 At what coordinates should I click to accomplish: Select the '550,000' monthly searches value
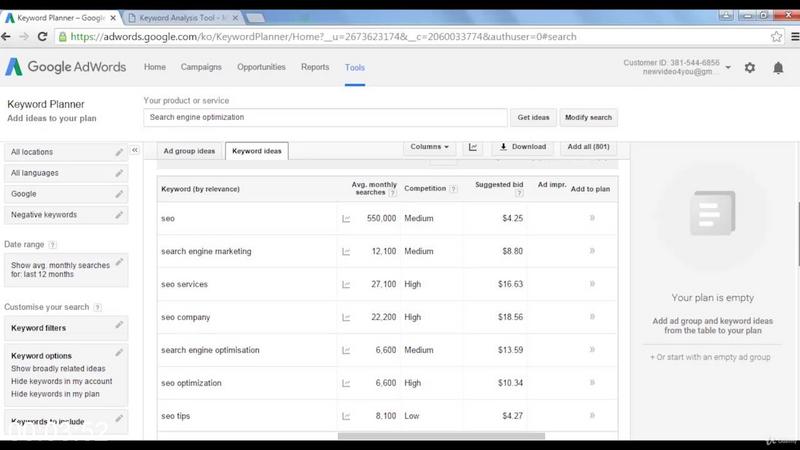tap(381, 218)
